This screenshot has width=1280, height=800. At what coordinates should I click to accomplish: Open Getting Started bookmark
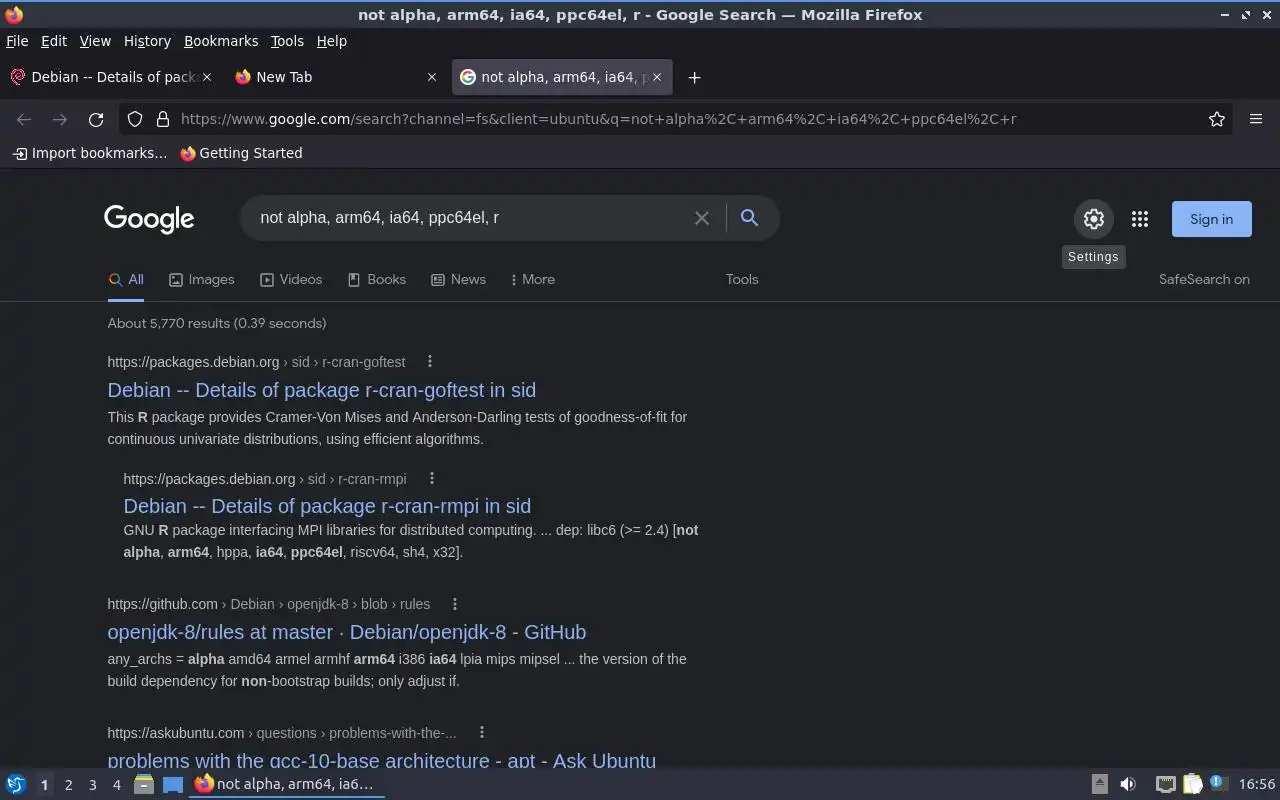tap(241, 153)
